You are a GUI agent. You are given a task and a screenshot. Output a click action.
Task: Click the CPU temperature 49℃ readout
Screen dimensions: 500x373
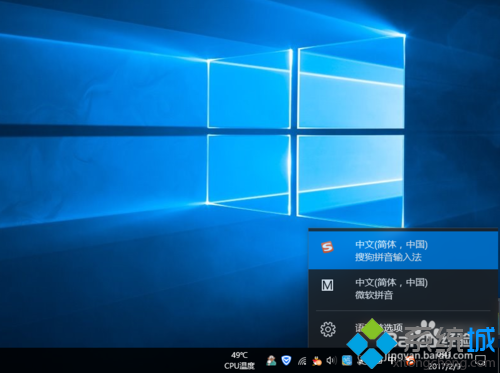[x=239, y=360]
